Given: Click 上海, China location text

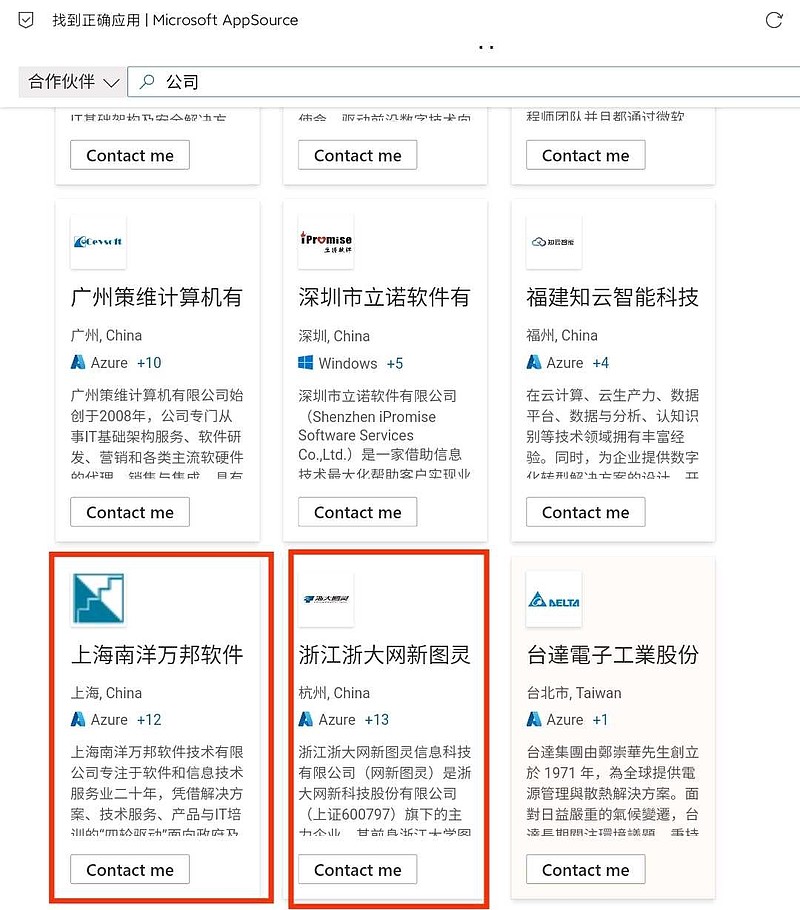Looking at the screenshot, I should pos(106,693).
